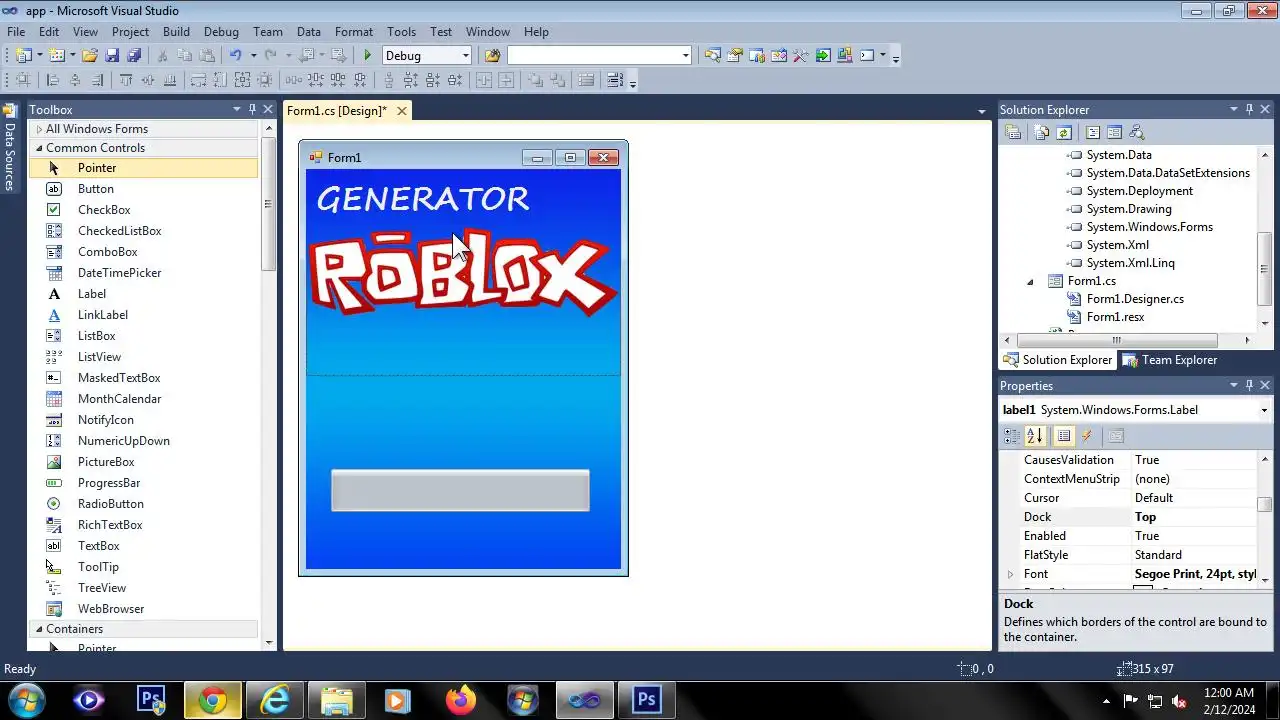
Task: Click View Code icon in Solution Explorer
Action: 1093,132
